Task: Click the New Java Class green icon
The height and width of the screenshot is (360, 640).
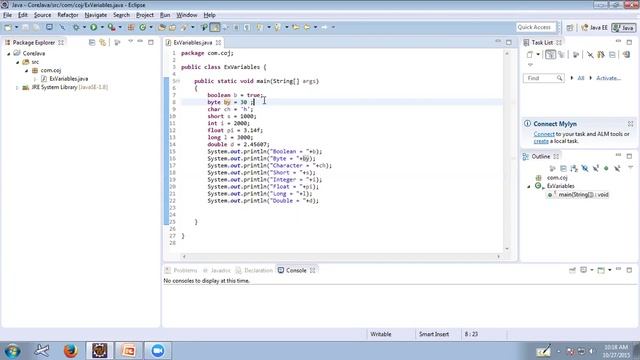Action: pyautogui.click(x=142, y=27)
